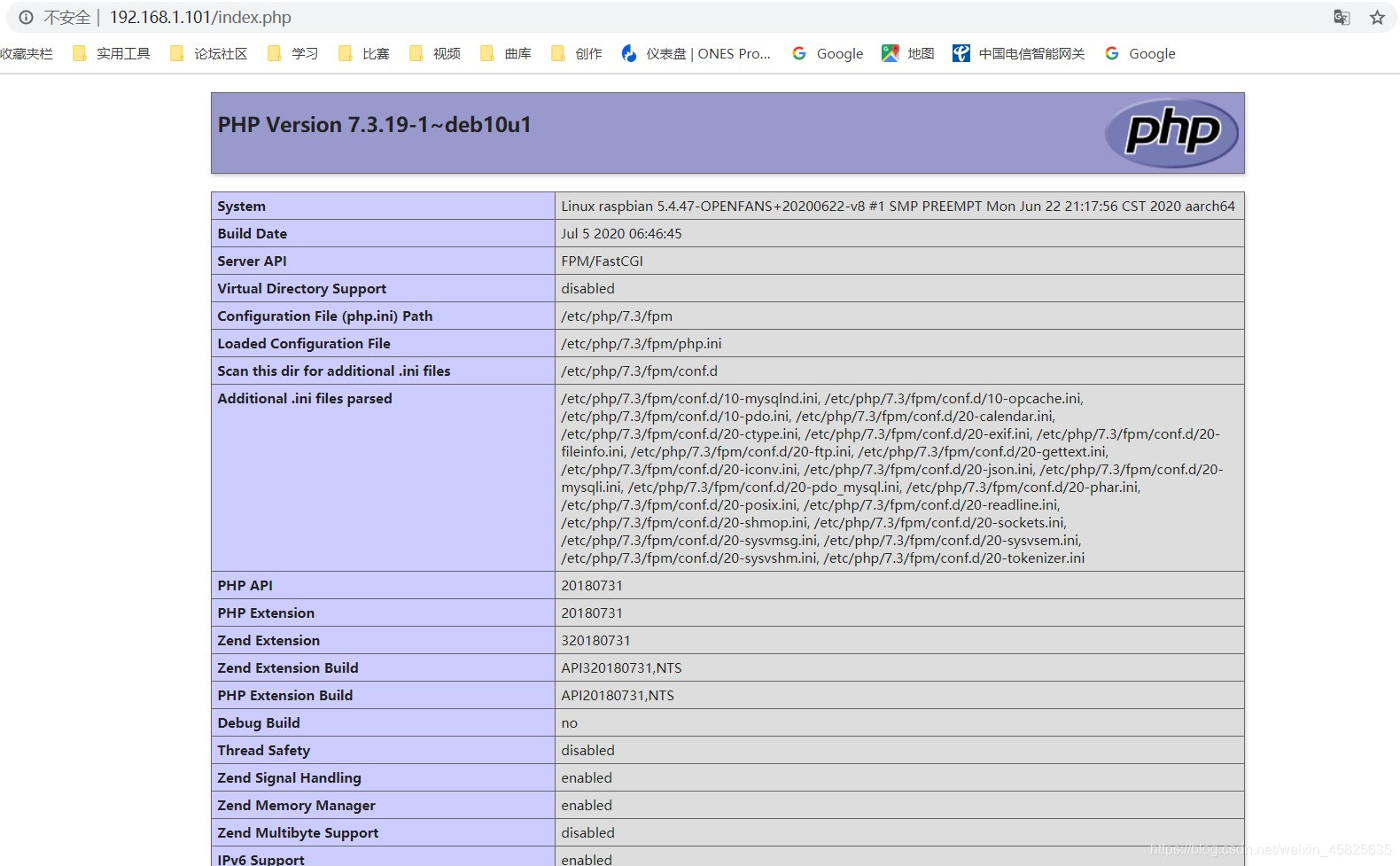The width and height of the screenshot is (1400, 866).
Task: Click the address bar URL 192.168.1.101/index.php
Action: (200, 17)
